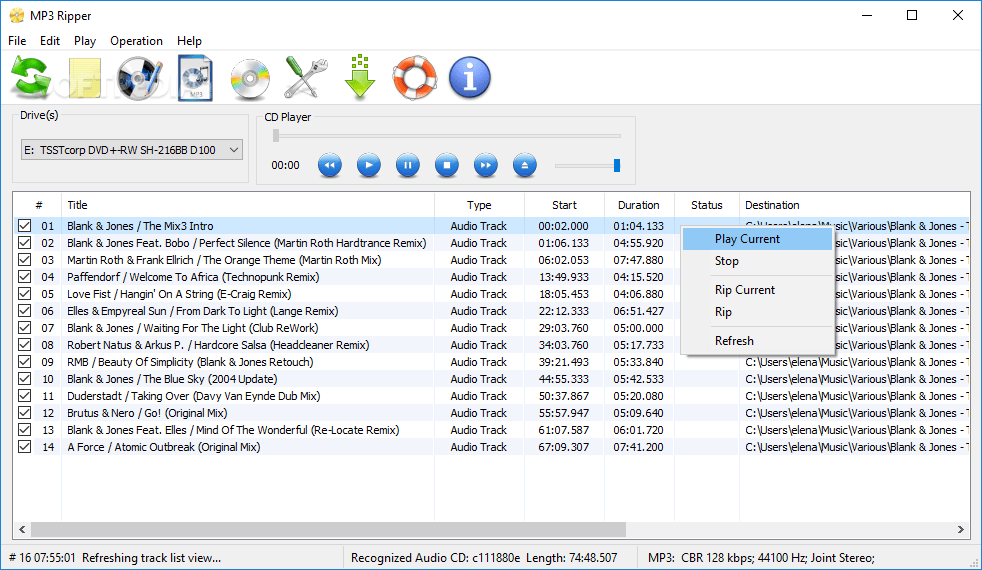The height and width of the screenshot is (570, 982).
Task: Open the Drive(s) dropdown for TSSTcorp DVD+-RW
Action: tap(132, 150)
